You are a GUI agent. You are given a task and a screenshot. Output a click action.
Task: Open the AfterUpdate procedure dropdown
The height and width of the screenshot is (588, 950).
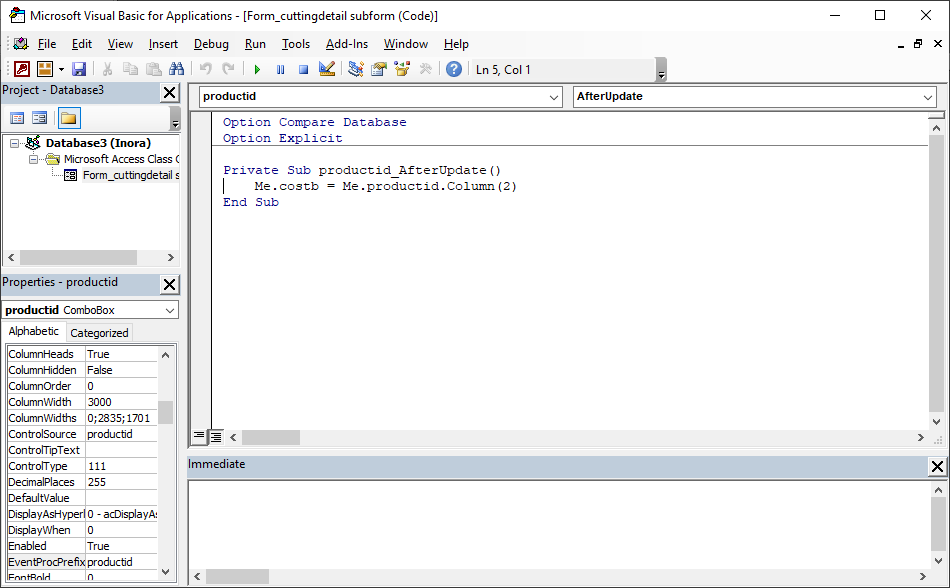pyautogui.click(x=927, y=97)
